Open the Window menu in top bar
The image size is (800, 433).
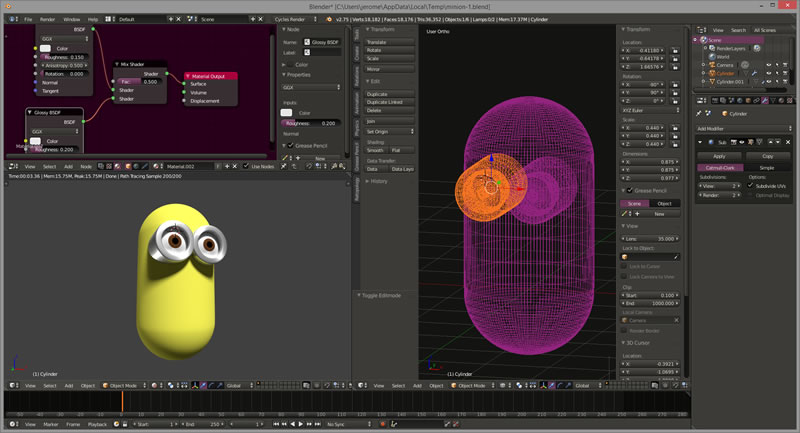coord(71,19)
